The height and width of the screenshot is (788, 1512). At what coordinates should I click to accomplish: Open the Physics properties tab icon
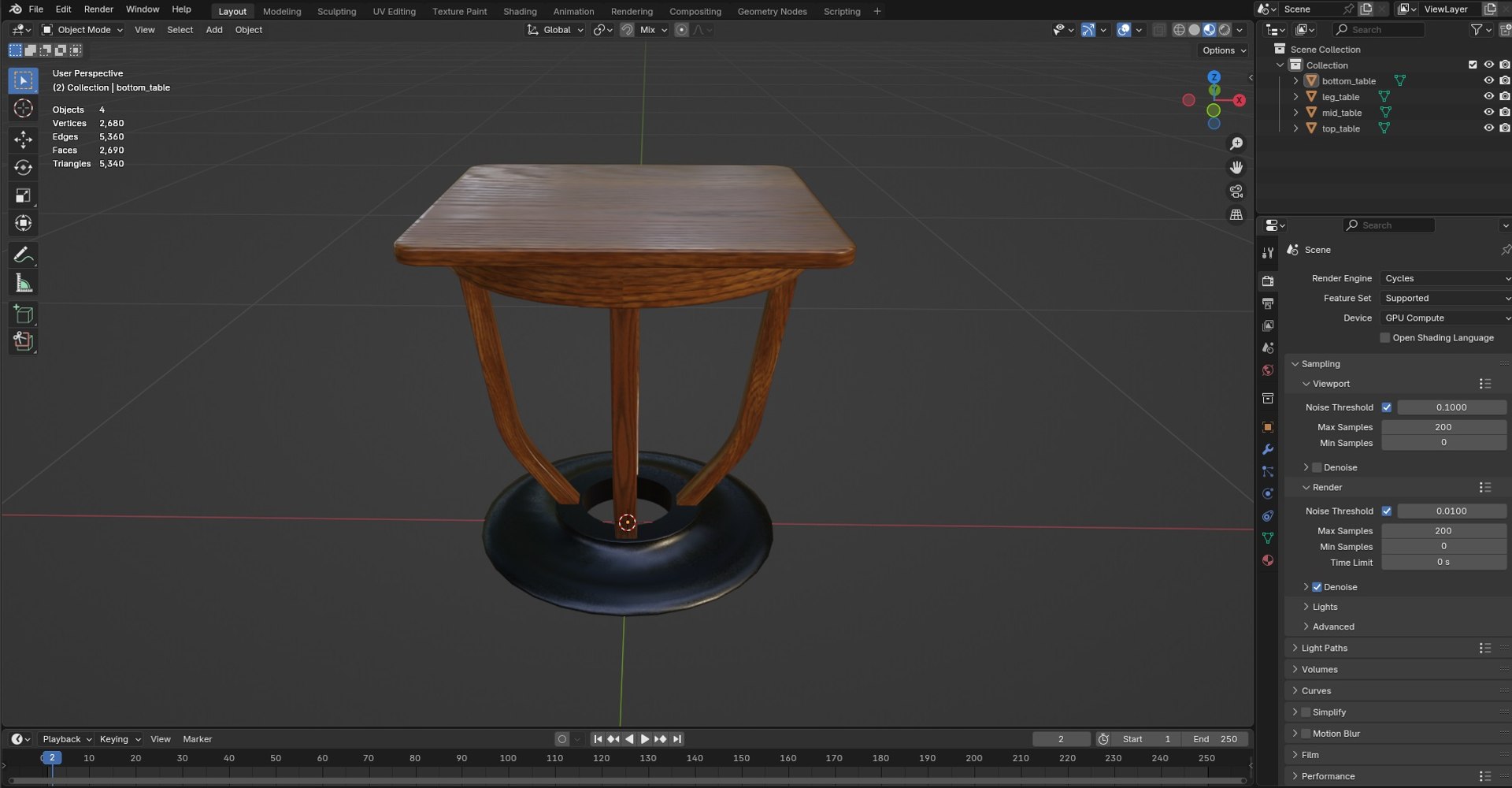[1268, 494]
